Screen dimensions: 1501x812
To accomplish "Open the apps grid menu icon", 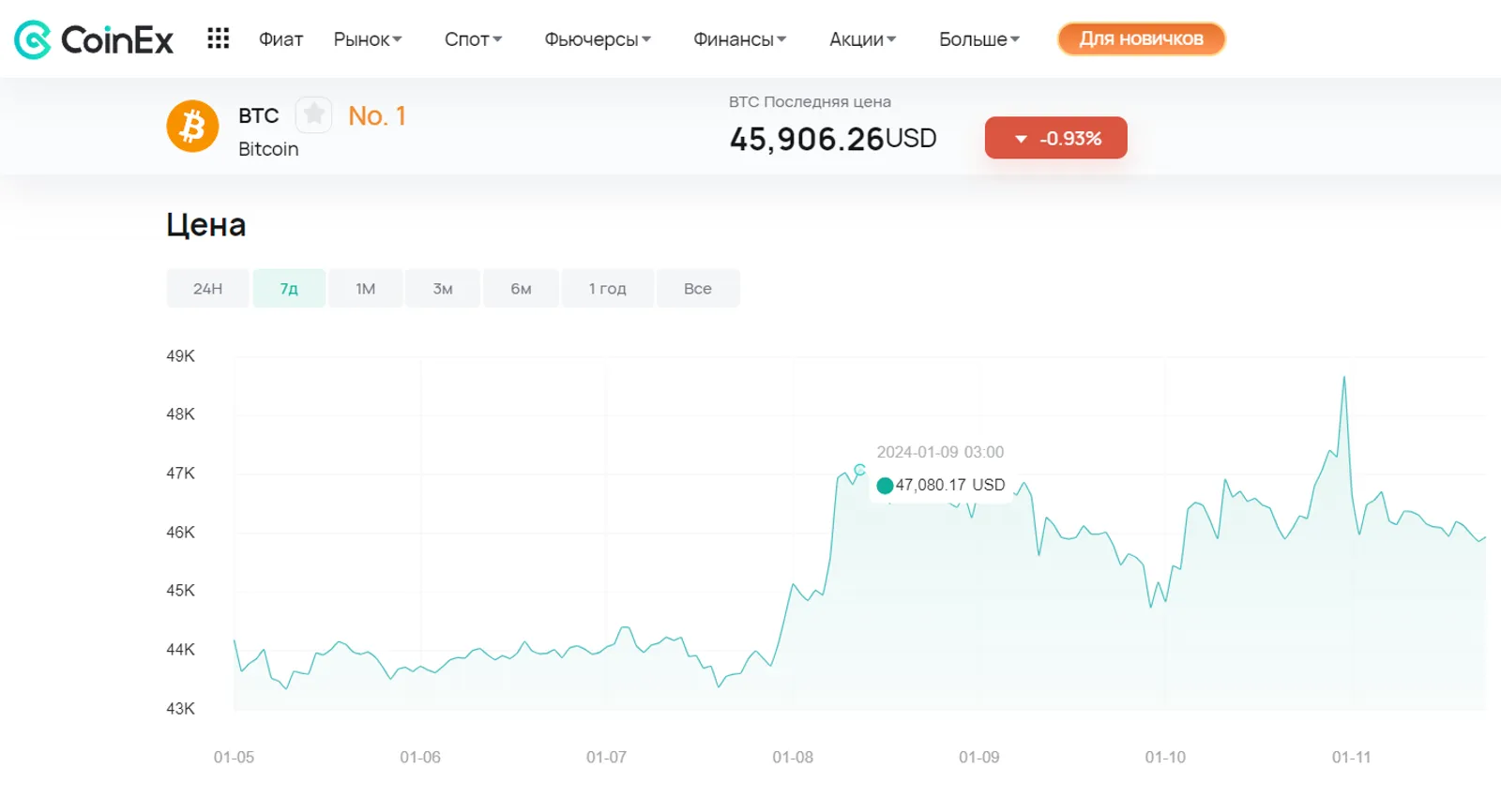I will click(219, 38).
